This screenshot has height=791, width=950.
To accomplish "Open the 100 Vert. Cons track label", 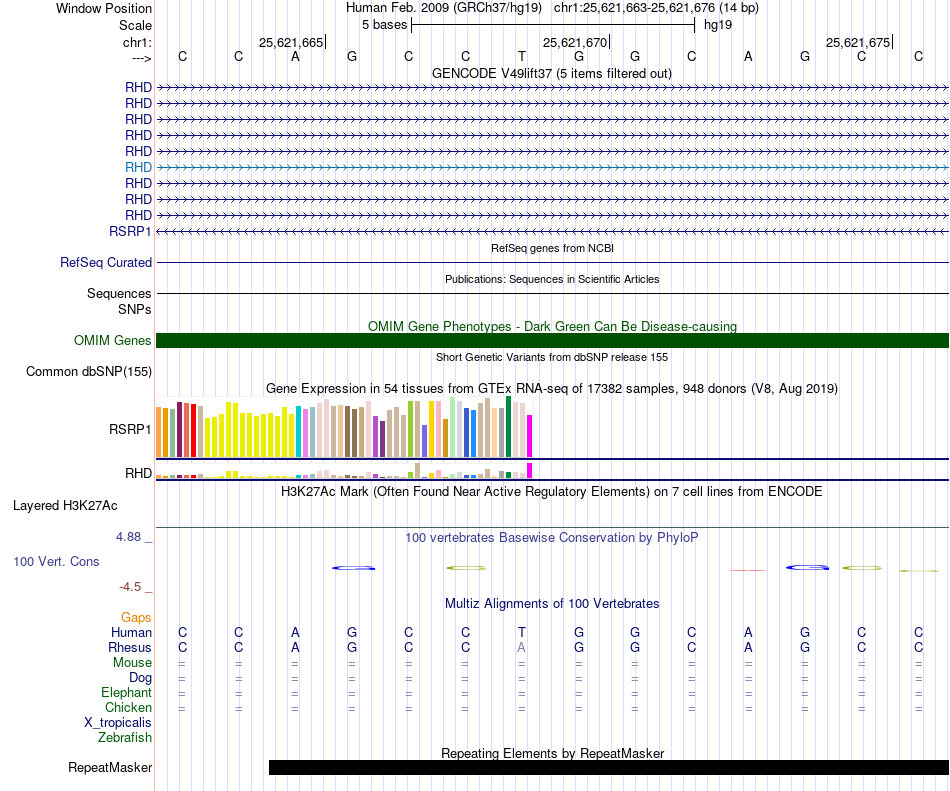I will point(56,561).
